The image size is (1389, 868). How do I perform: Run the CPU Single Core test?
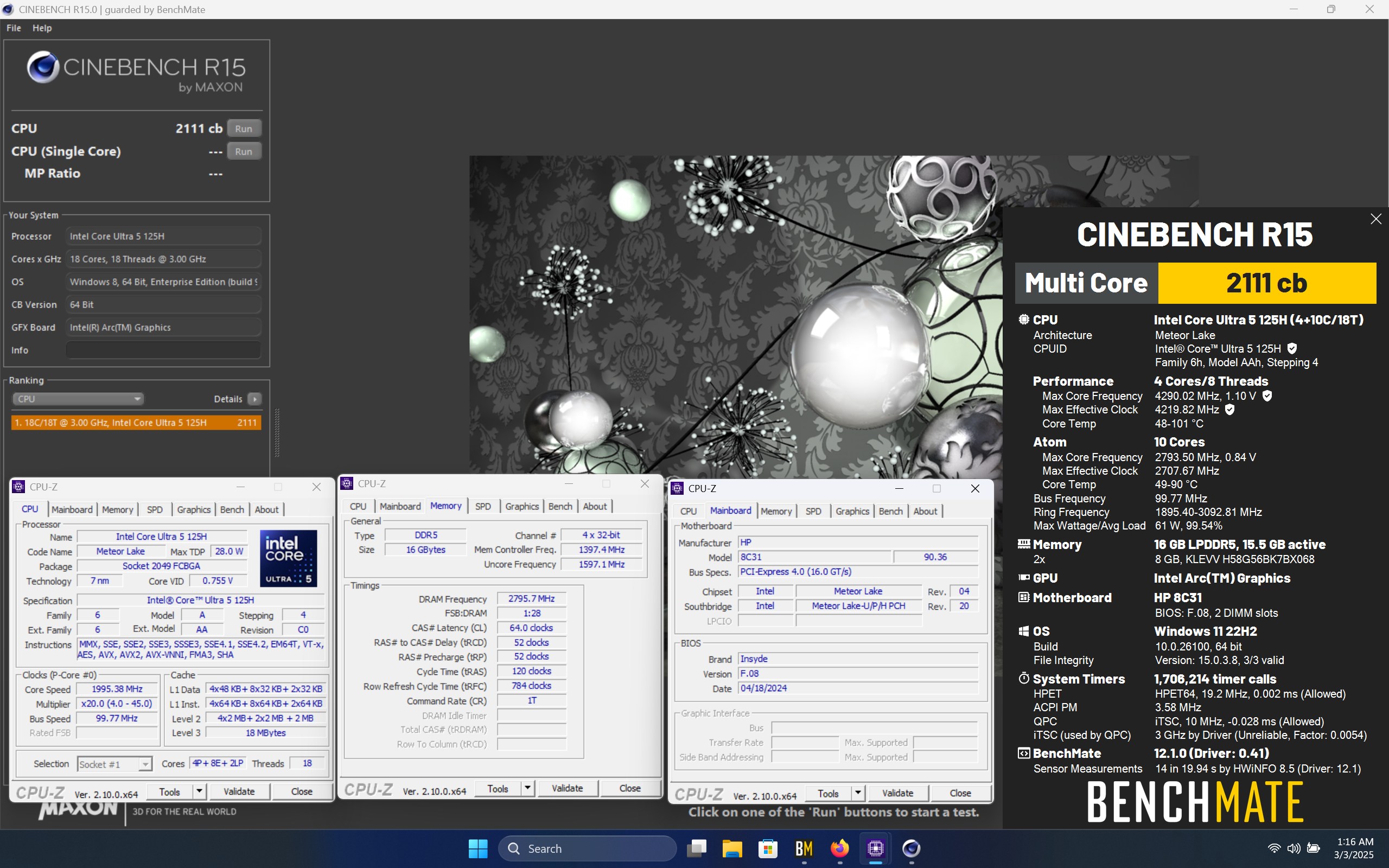pyautogui.click(x=244, y=151)
